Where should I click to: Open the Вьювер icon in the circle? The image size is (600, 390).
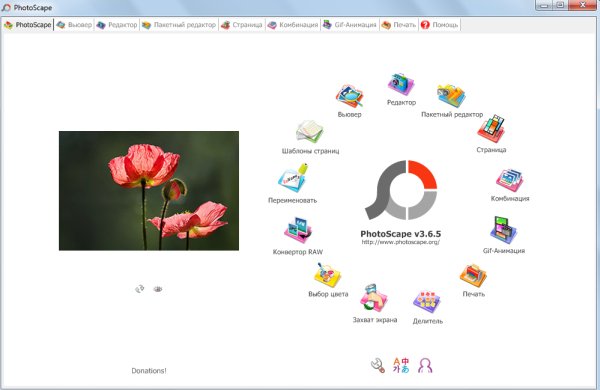point(349,96)
